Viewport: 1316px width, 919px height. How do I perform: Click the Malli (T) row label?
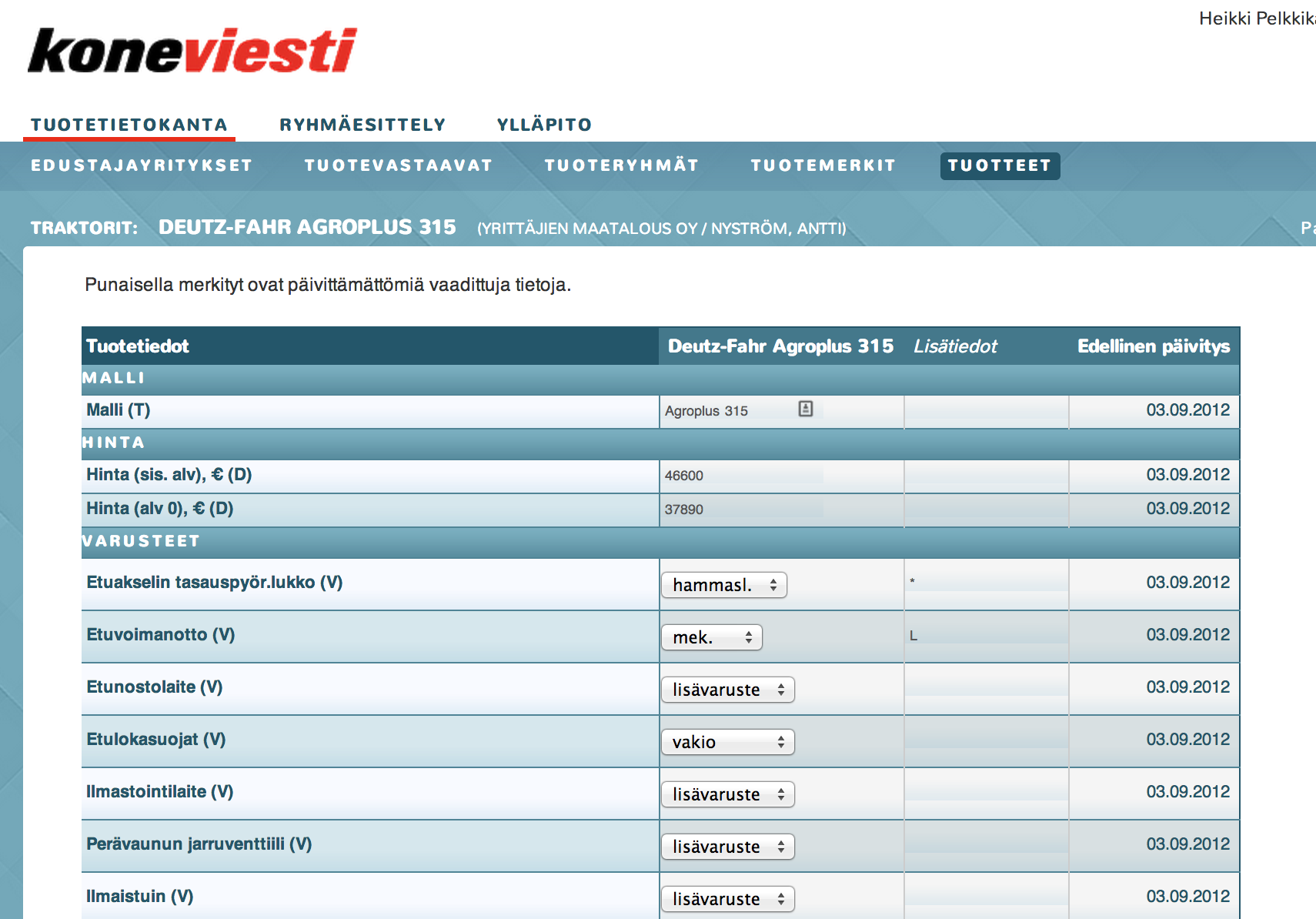coord(118,409)
